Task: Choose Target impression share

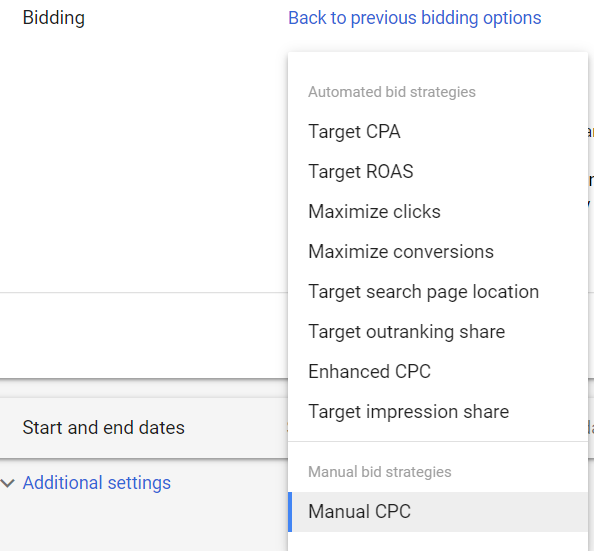Action: tap(438, 412)
